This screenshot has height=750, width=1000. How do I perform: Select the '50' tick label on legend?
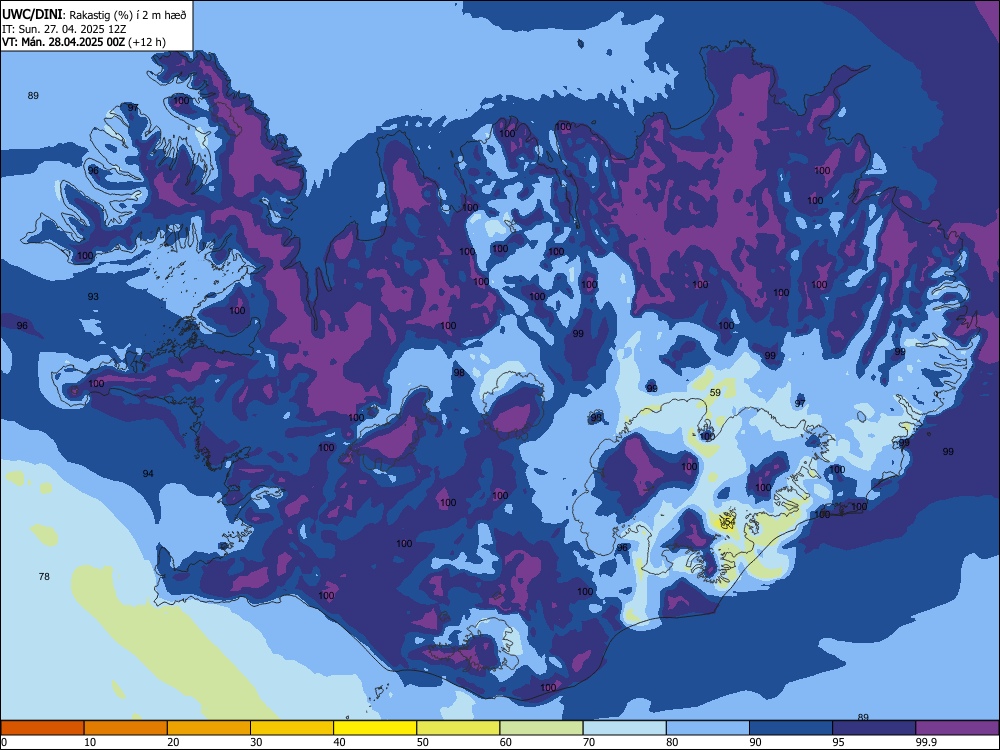[x=422, y=742]
